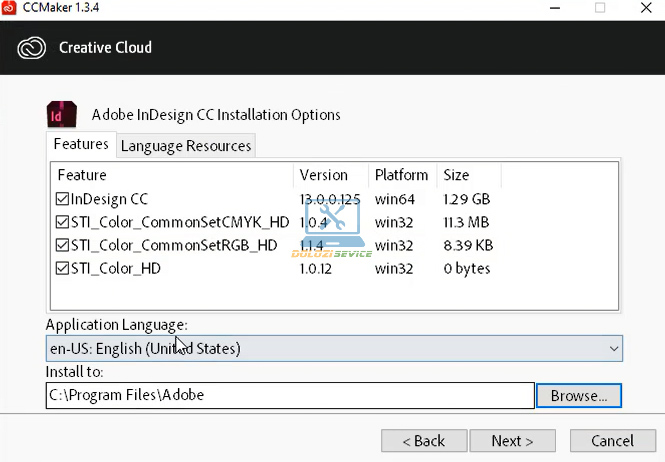Toggle the STI_Color_CommonSetCMYK_HD checkbox
Viewport: 665px width, 462px height.
tap(63, 222)
